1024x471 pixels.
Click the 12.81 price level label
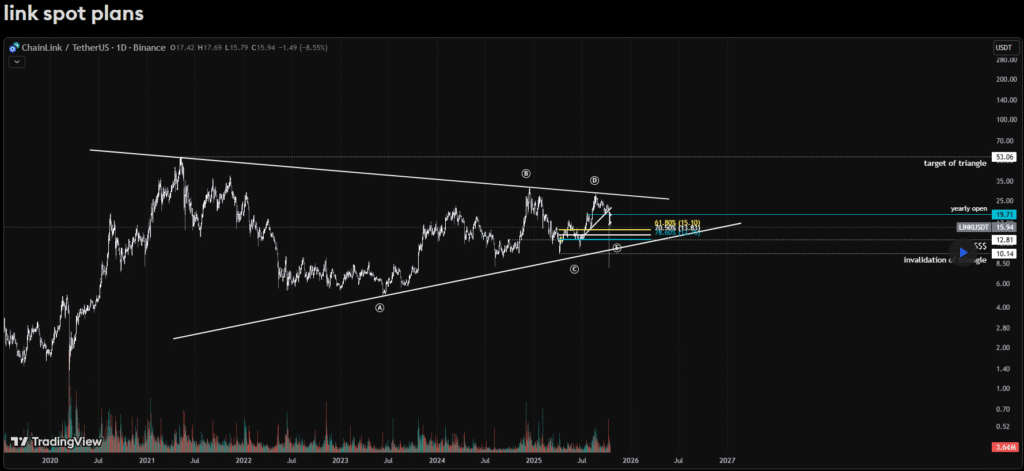(1004, 240)
